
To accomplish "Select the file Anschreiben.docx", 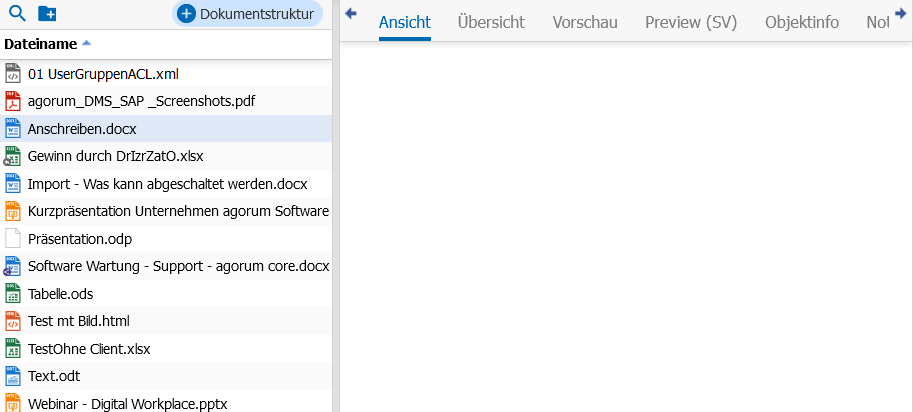I will (82, 129).
